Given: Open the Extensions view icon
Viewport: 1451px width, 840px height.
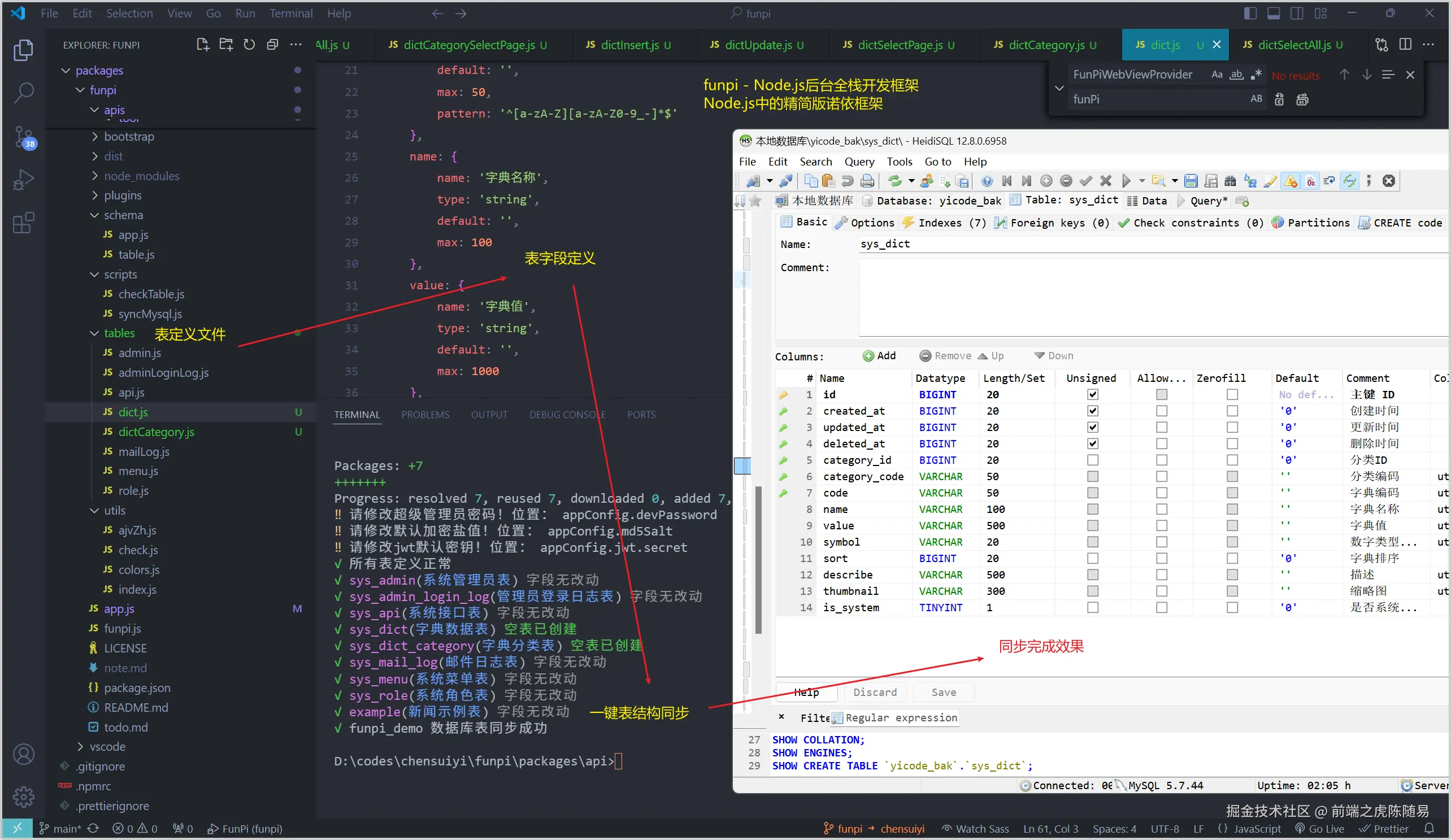Looking at the screenshot, I should [x=24, y=223].
